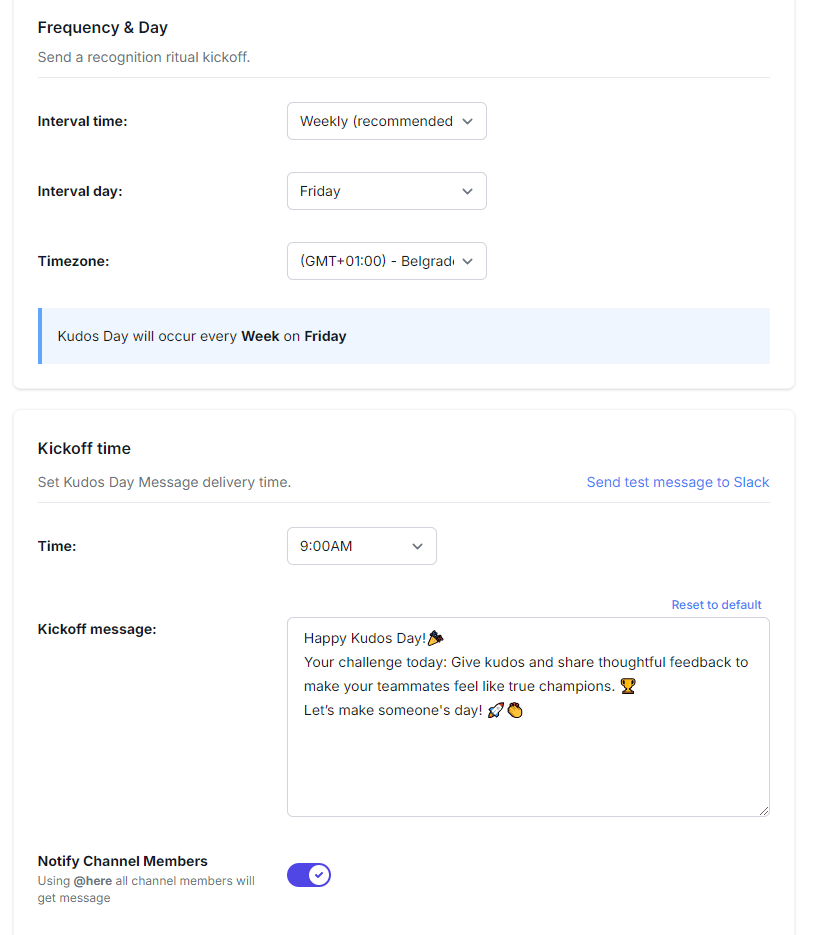
Task: Click the chevron arrow on the 9:00AM selector
Action: 418,546
